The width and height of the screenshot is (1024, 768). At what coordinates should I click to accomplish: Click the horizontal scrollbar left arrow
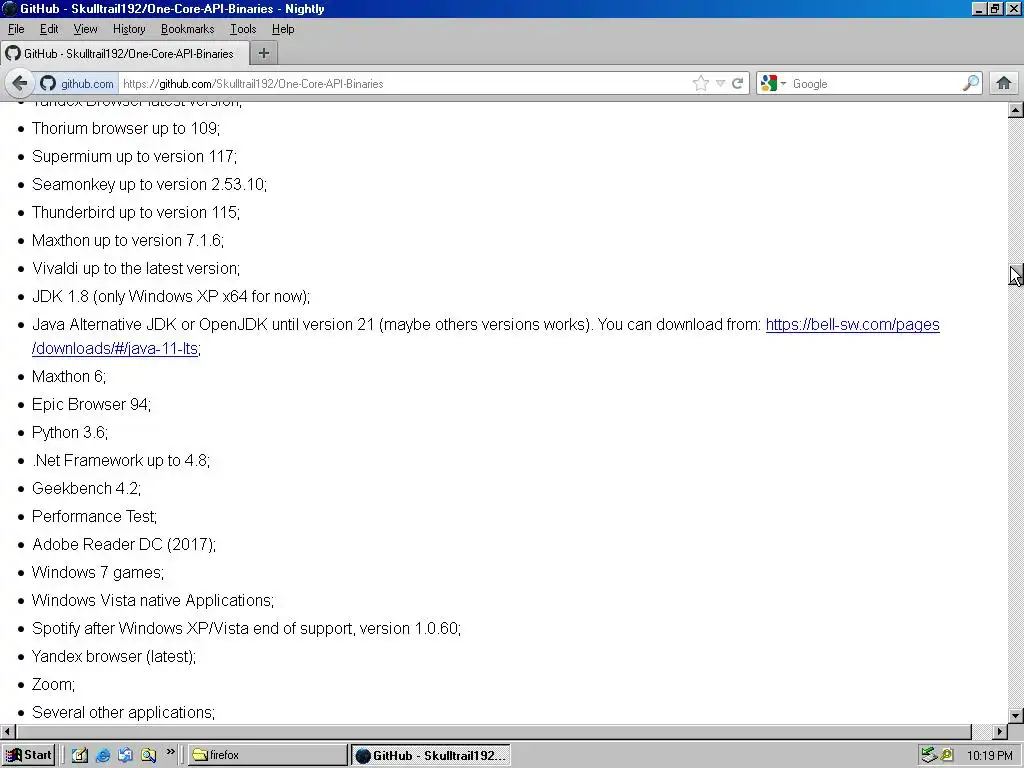point(7,731)
